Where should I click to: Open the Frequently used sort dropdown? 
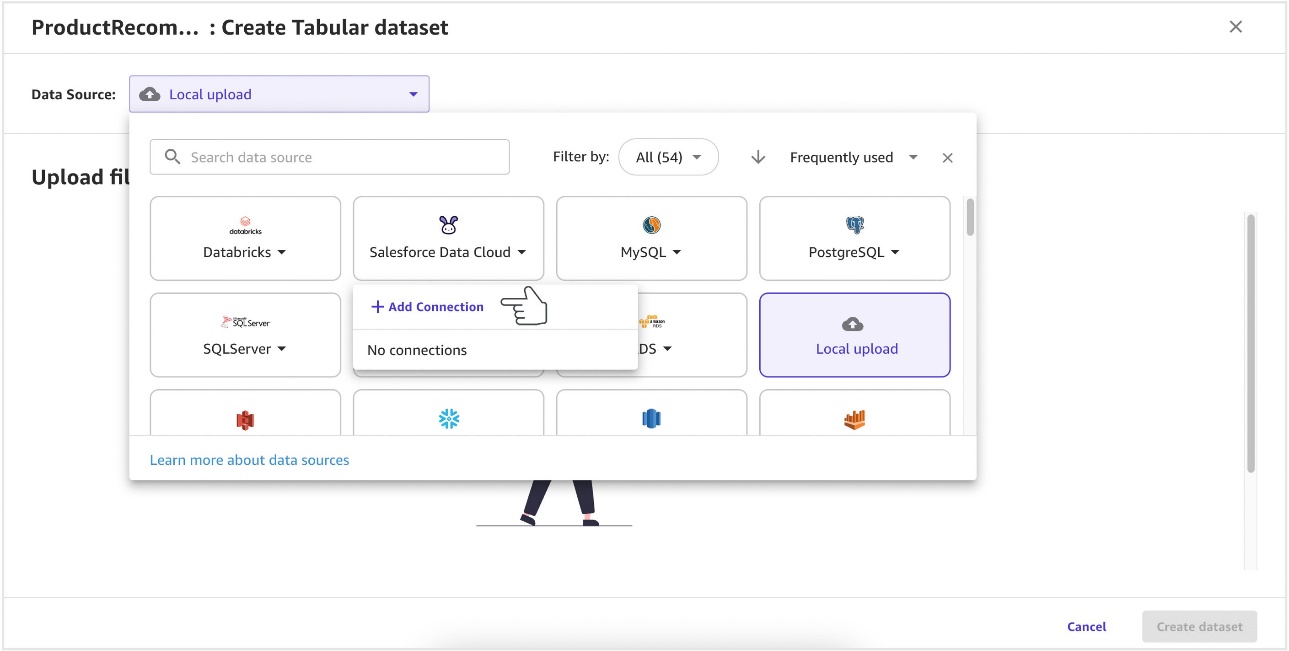[854, 157]
